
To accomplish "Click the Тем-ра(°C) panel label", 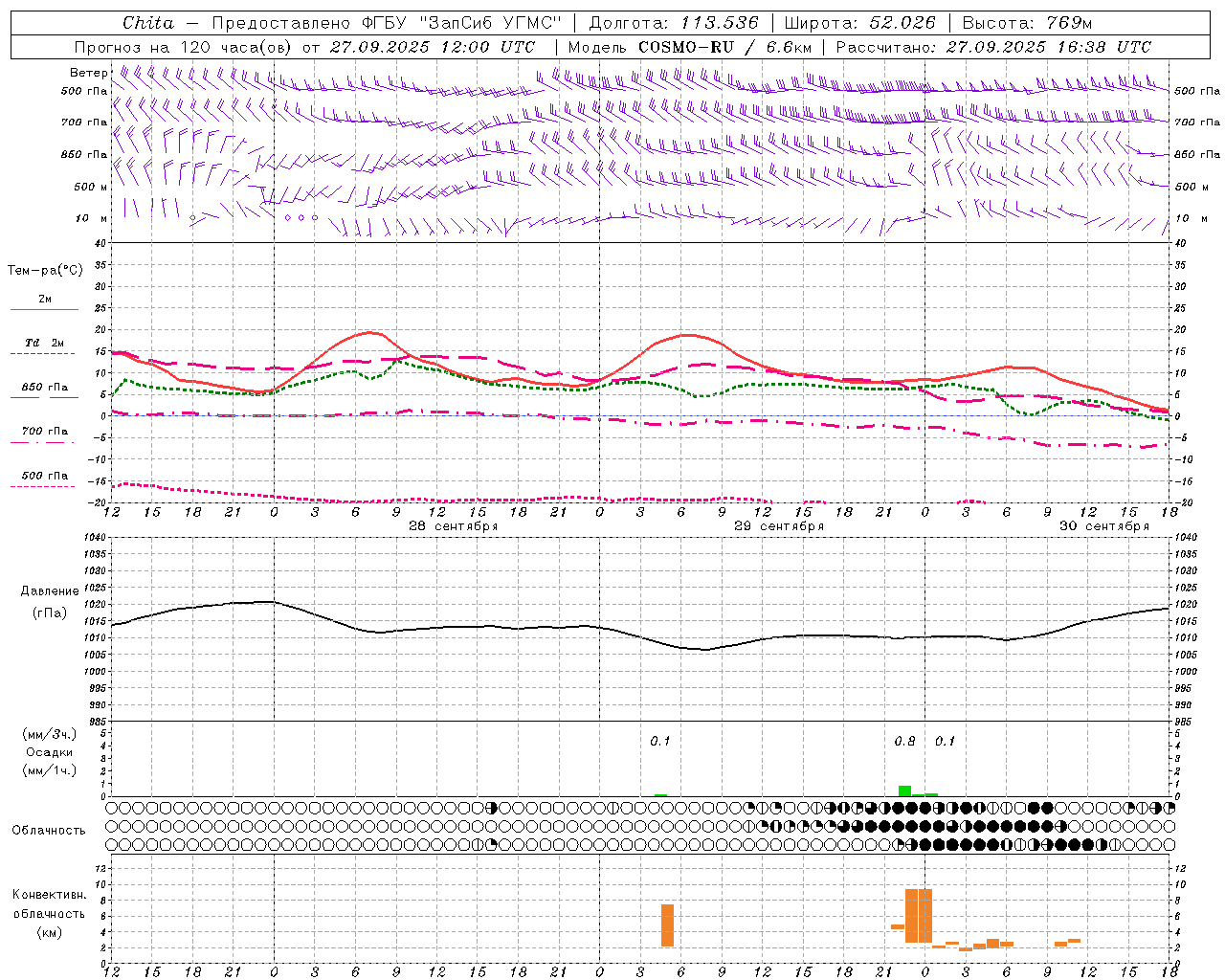I will (45, 271).
